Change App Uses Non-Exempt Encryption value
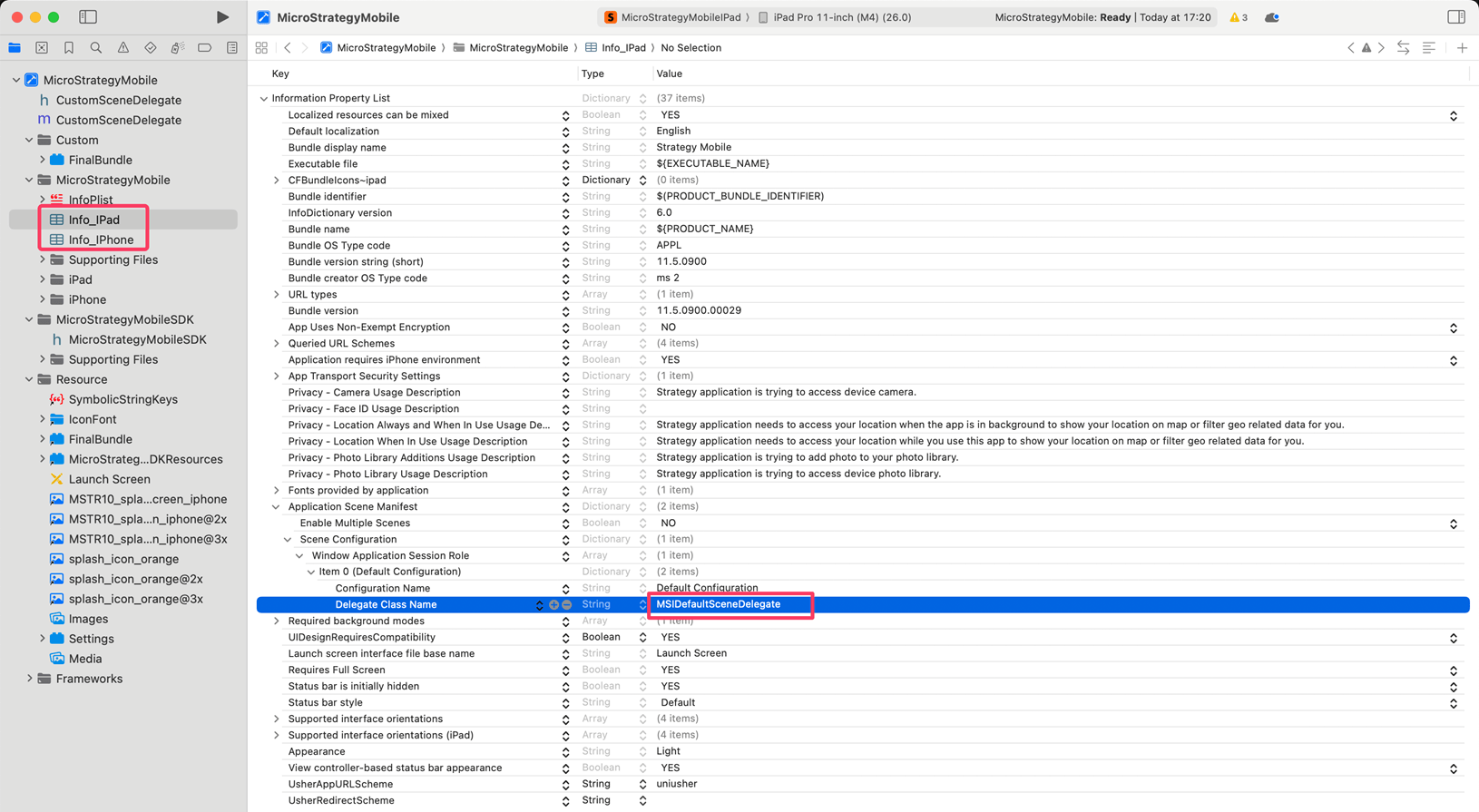Screen dimensions: 1479x812 1453,328
